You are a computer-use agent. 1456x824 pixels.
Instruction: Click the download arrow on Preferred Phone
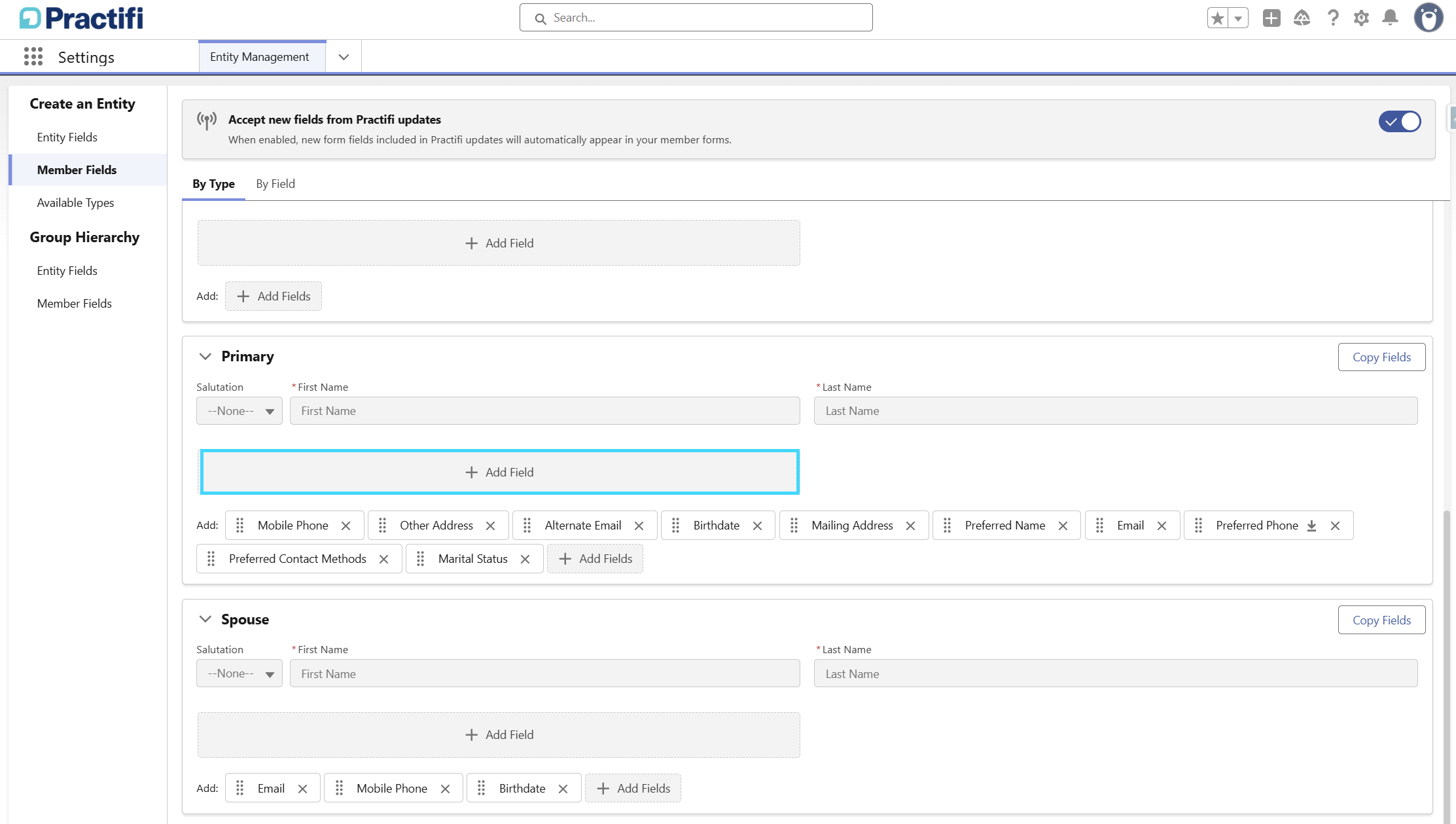coord(1311,526)
